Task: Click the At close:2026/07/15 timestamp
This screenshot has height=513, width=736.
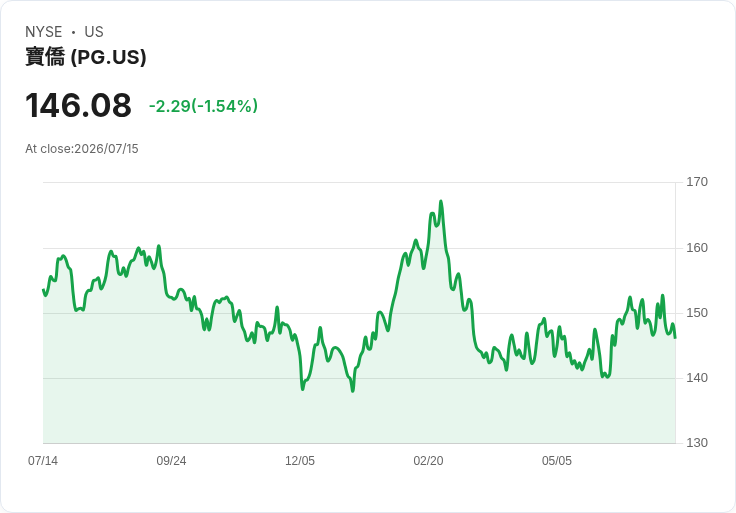Action: pyautogui.click(x=82, y=149)
